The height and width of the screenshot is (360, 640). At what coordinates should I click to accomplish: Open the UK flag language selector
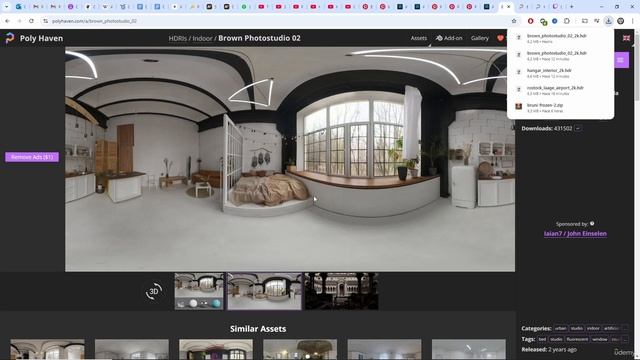point(626,38)
